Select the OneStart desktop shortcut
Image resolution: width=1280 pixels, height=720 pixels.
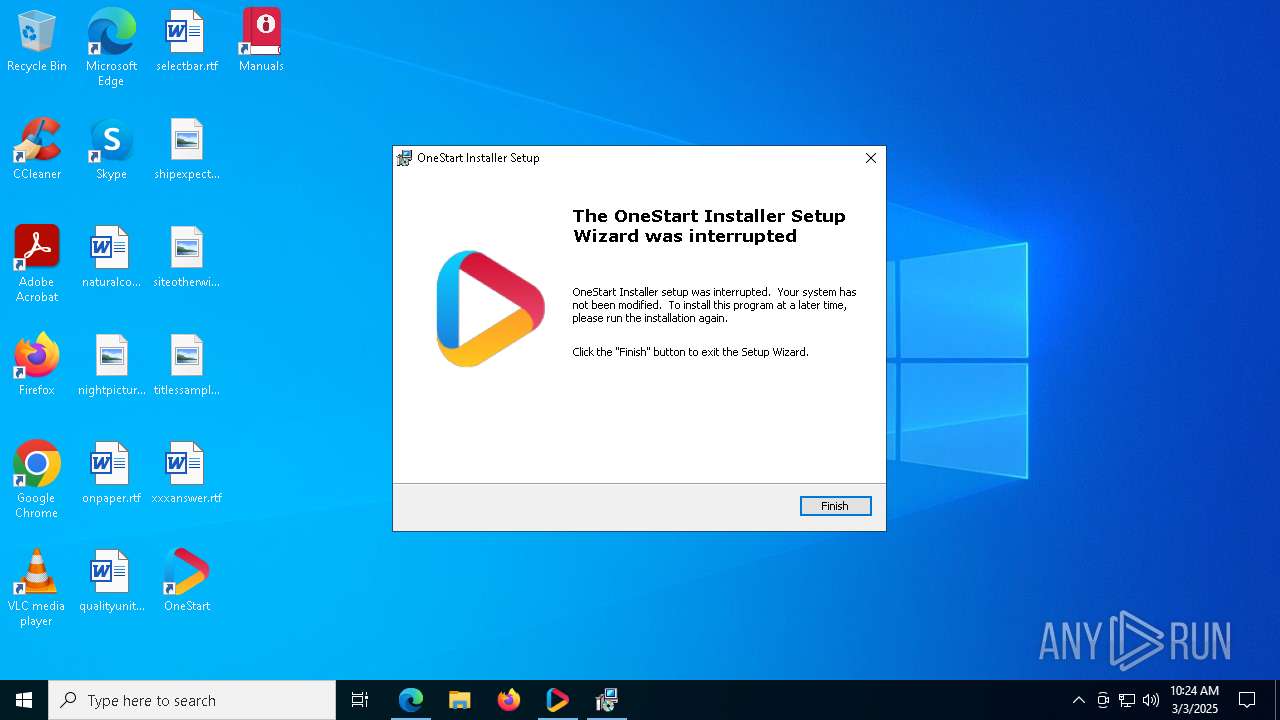(x=186, y=581)
